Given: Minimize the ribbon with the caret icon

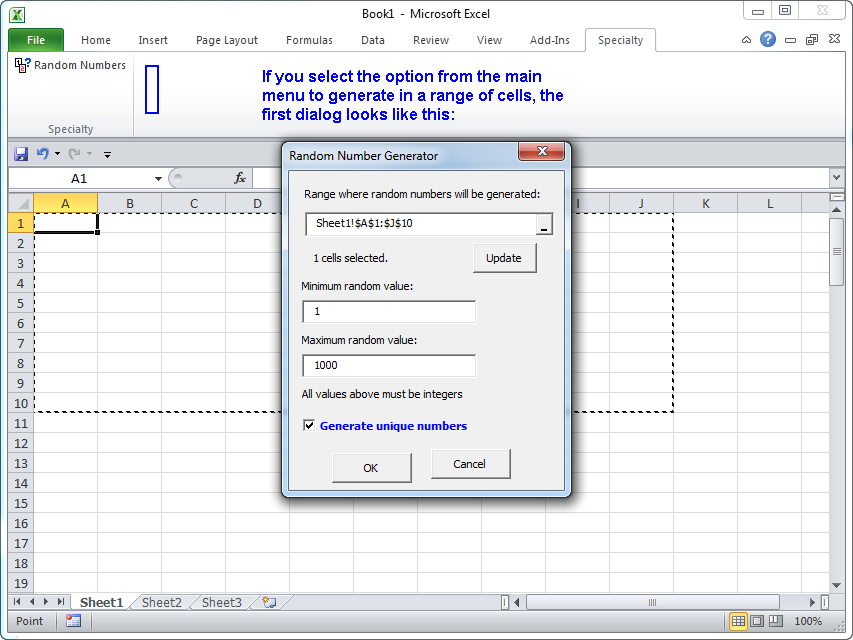Looking at the screenshot, I should (746, 40).
